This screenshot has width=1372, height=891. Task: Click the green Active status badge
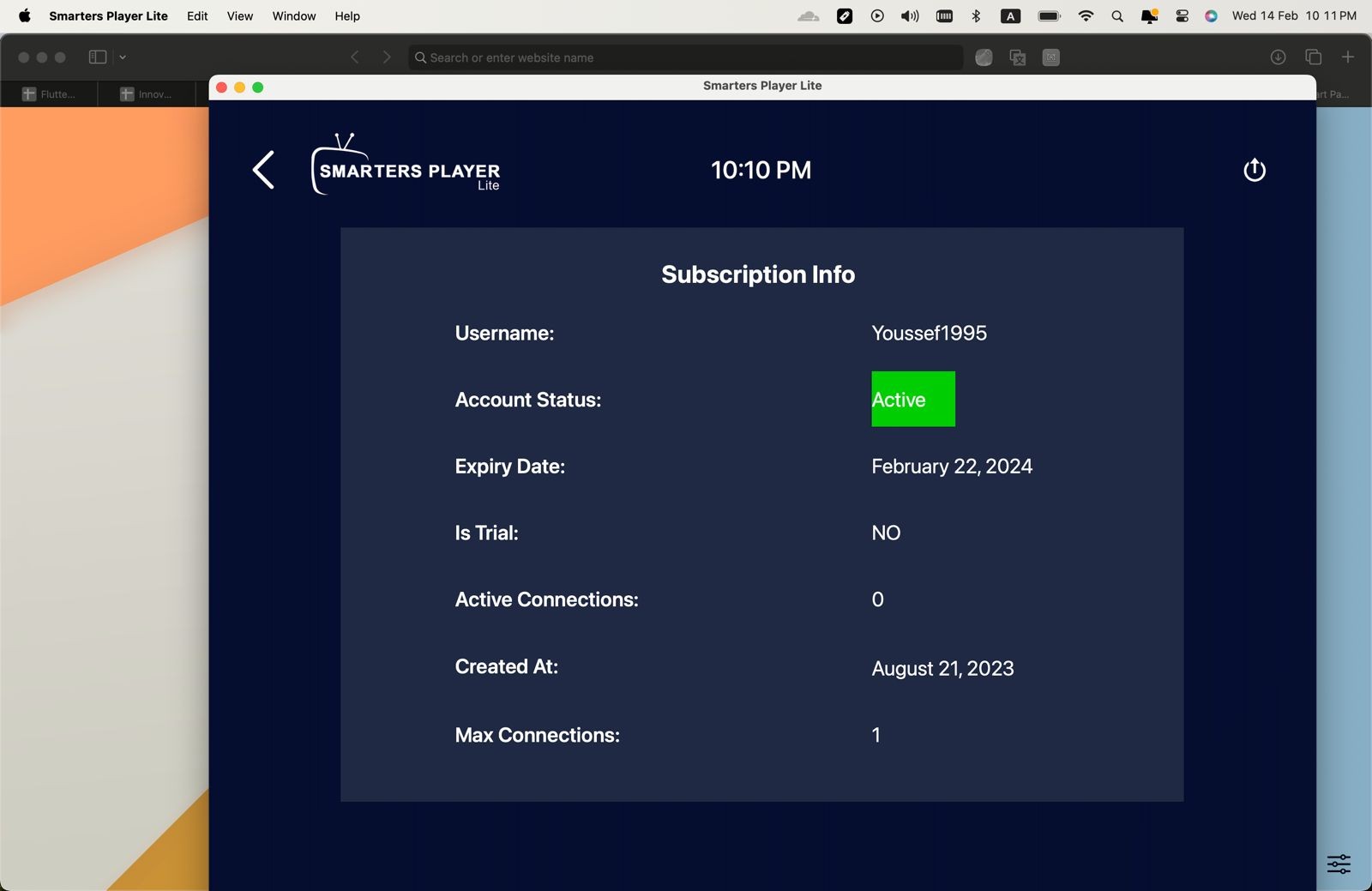(912, 400)
